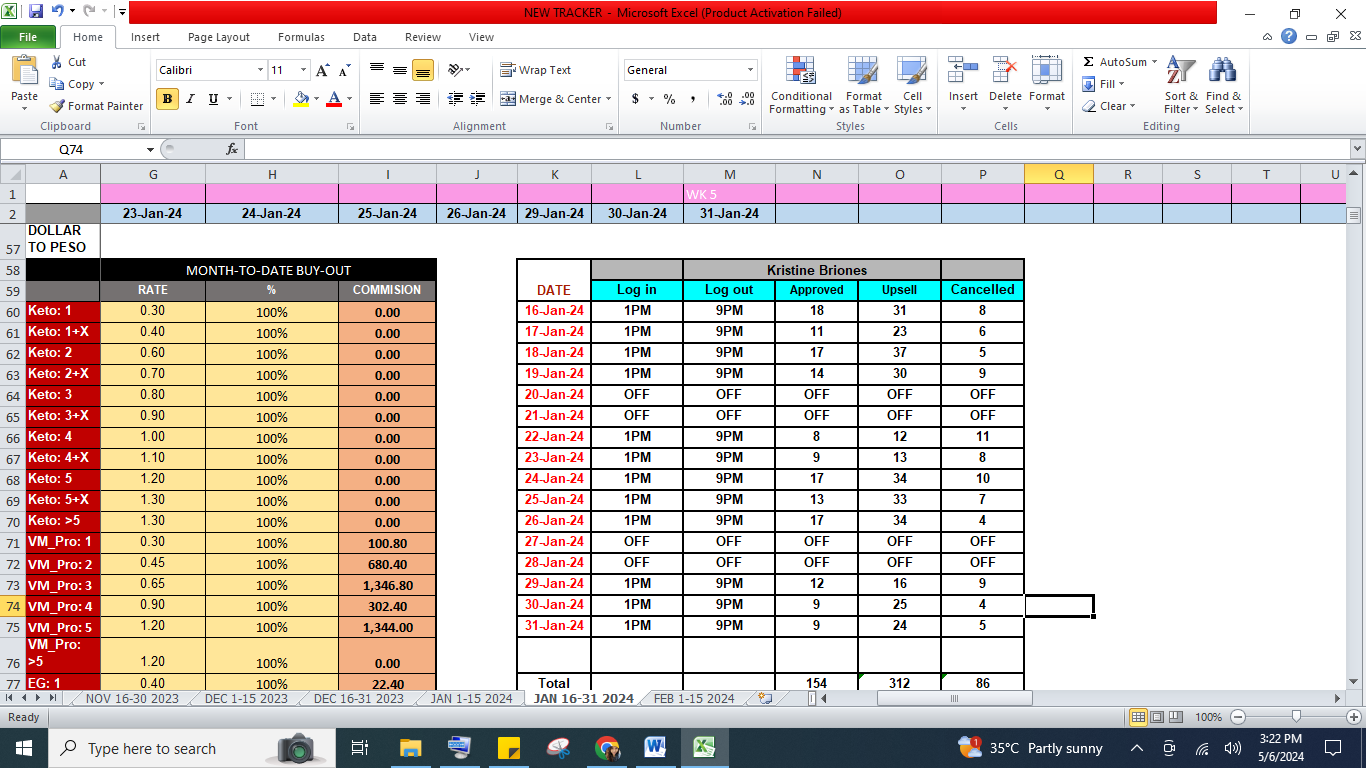
Task: Click the Insert Function fx icon
Action: (x=232, y=149)
